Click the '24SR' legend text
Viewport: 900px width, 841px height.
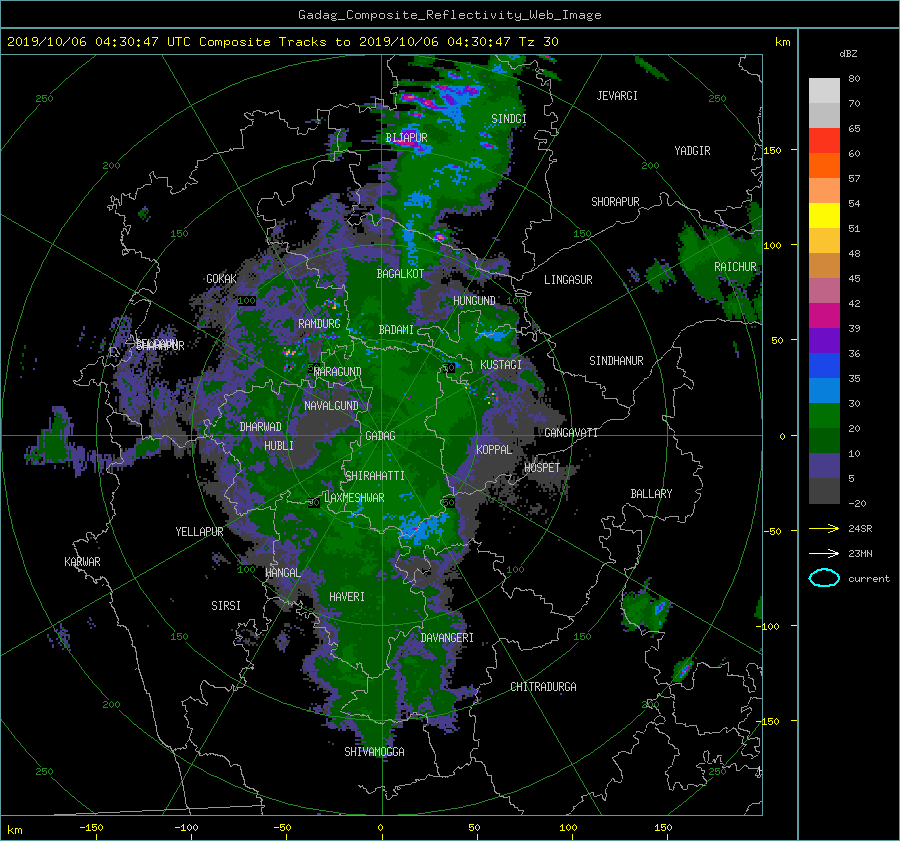click(860, 529)
